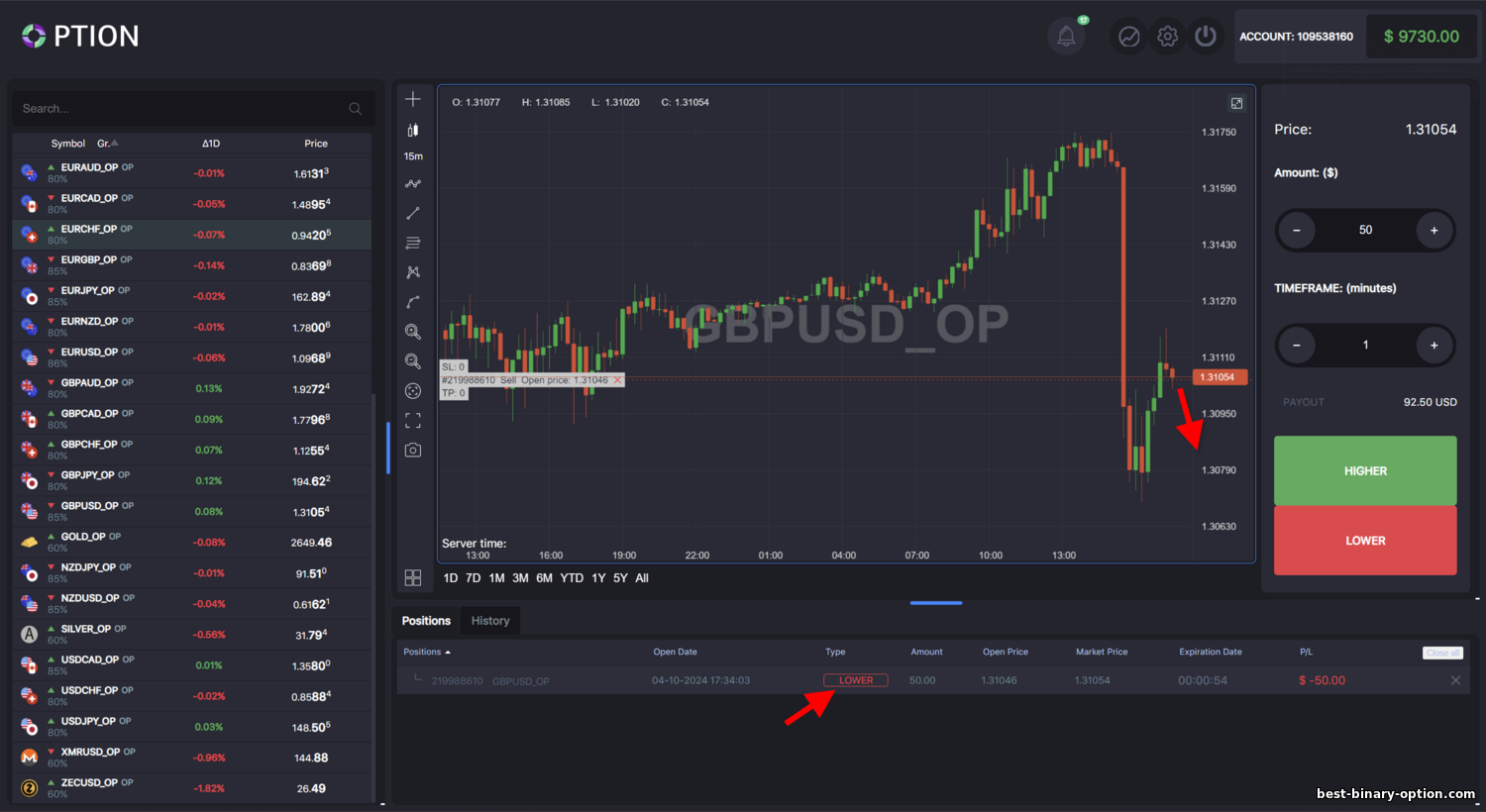The height and width of the screenshot is (812, 1486).
Task: Toggle fullscreen chart mode
Action: coord(413,421)
